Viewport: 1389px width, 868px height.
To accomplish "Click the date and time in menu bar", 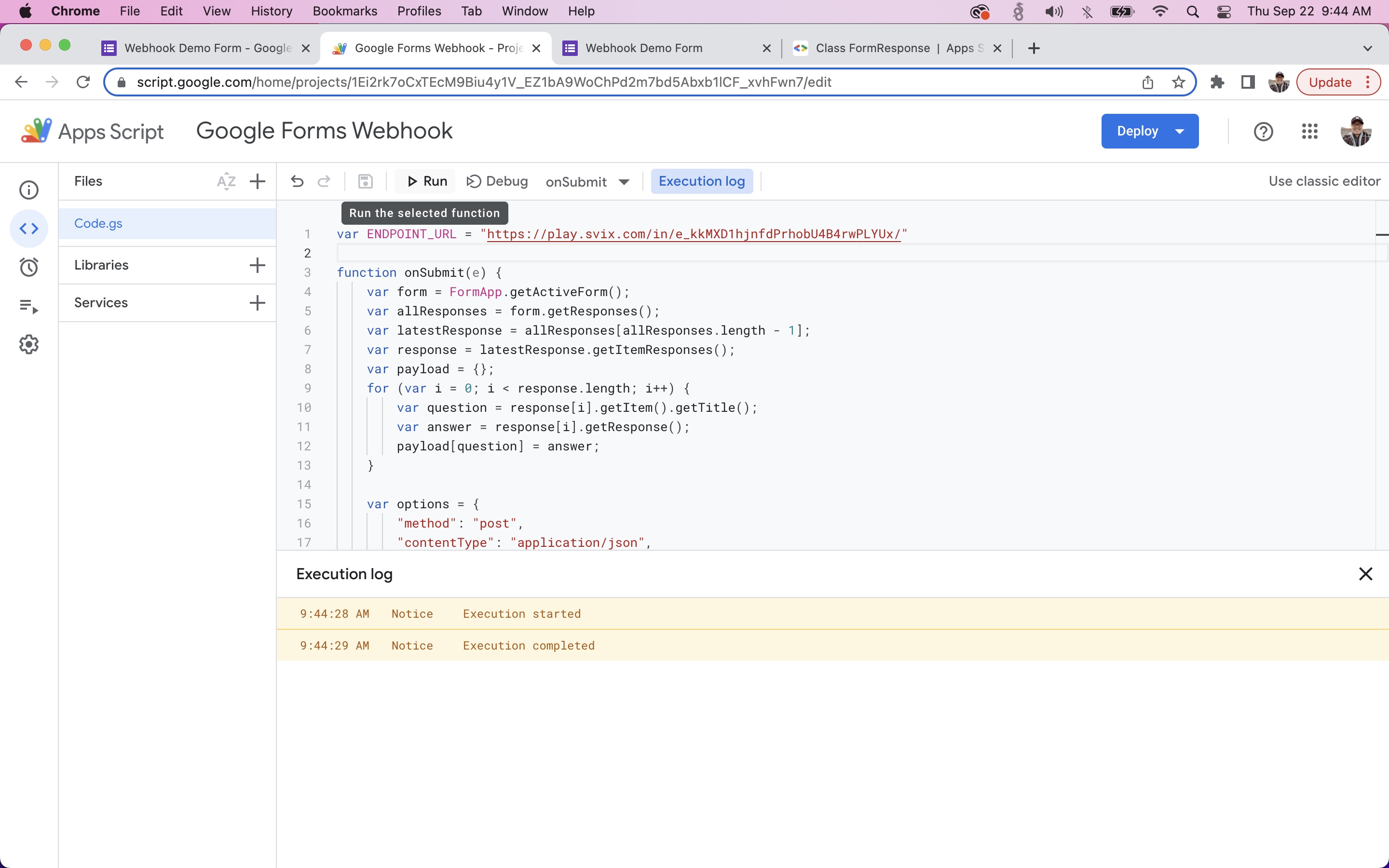I will tap(1309, 12).
